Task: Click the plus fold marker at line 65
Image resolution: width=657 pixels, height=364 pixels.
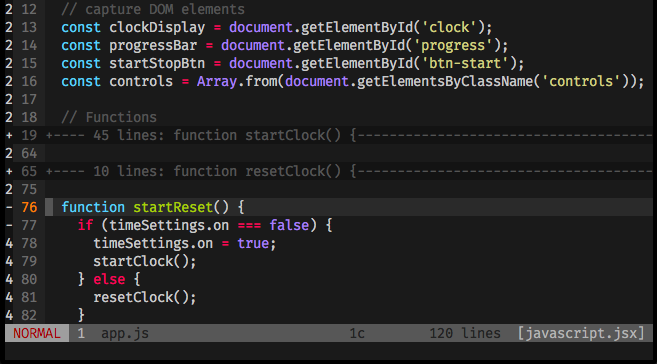Action: [9, 171]
